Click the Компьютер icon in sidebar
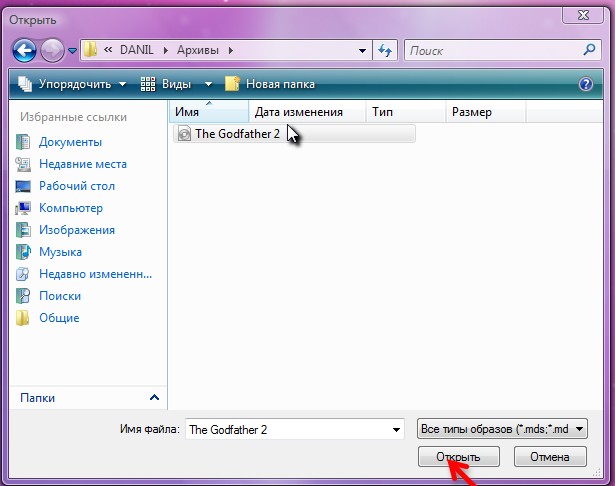The width and height of the screenshot is (615, 486). [23, 208]
